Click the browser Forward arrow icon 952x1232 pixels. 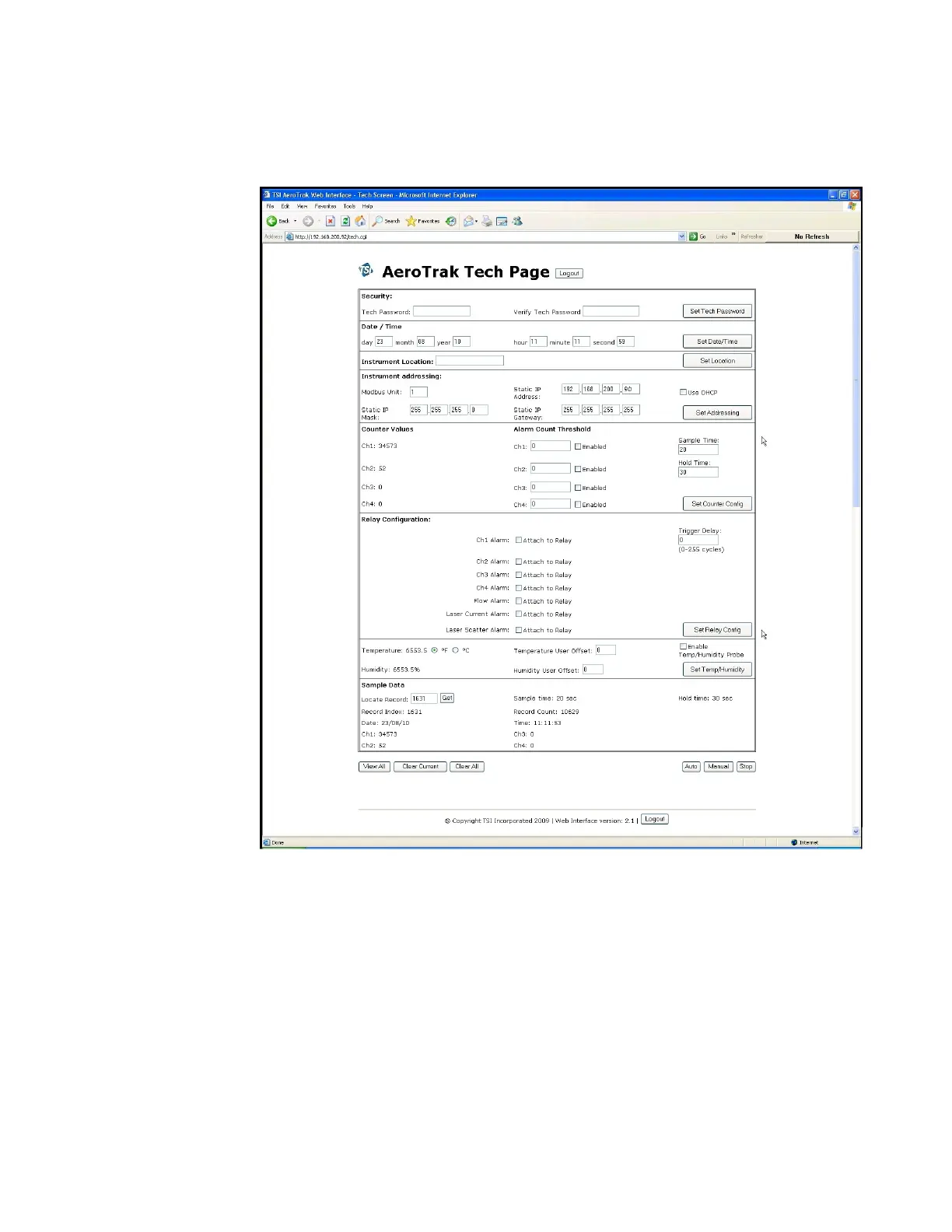coord(308,221)
